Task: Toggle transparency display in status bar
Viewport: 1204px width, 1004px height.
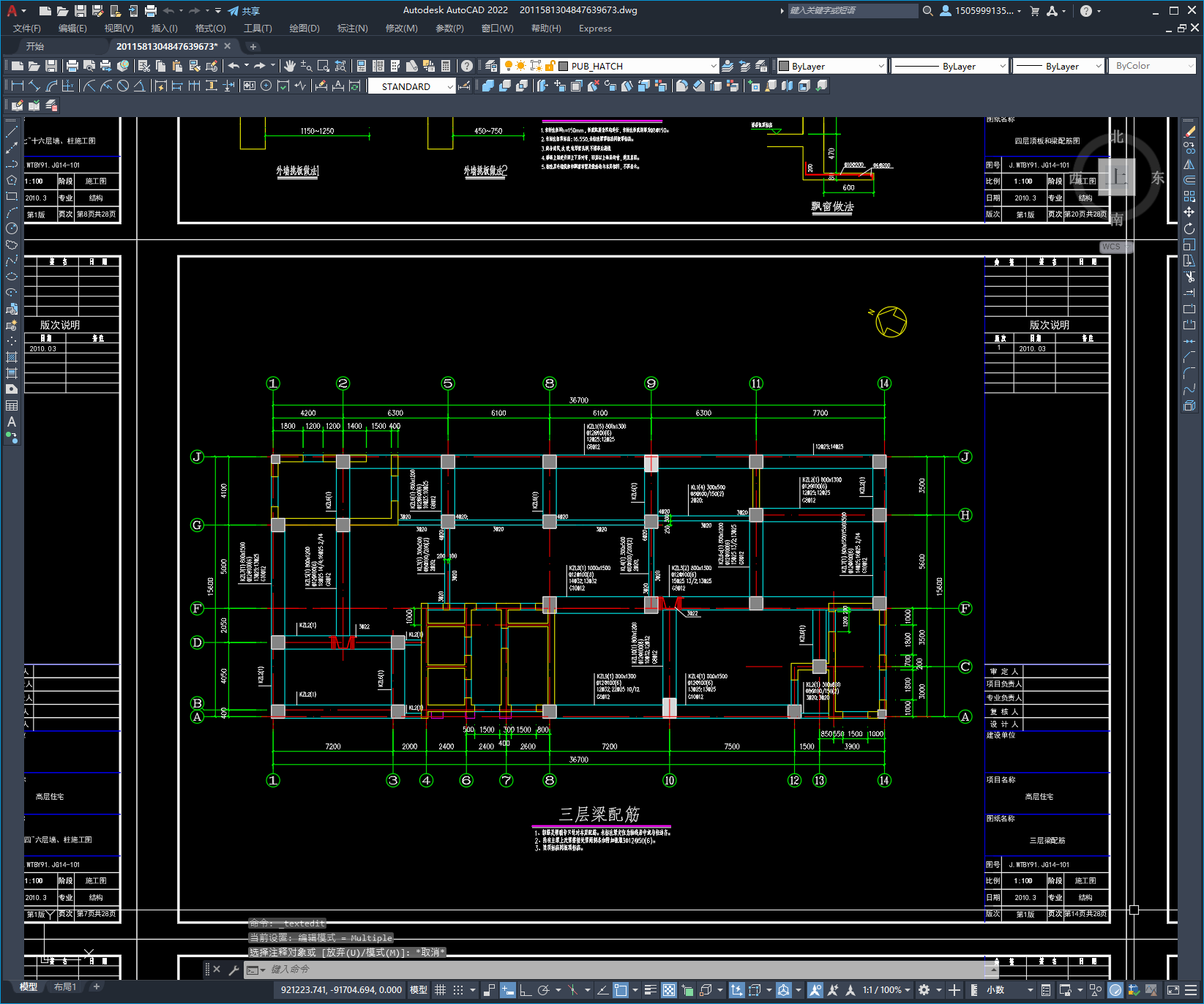Action: (669, 990)
